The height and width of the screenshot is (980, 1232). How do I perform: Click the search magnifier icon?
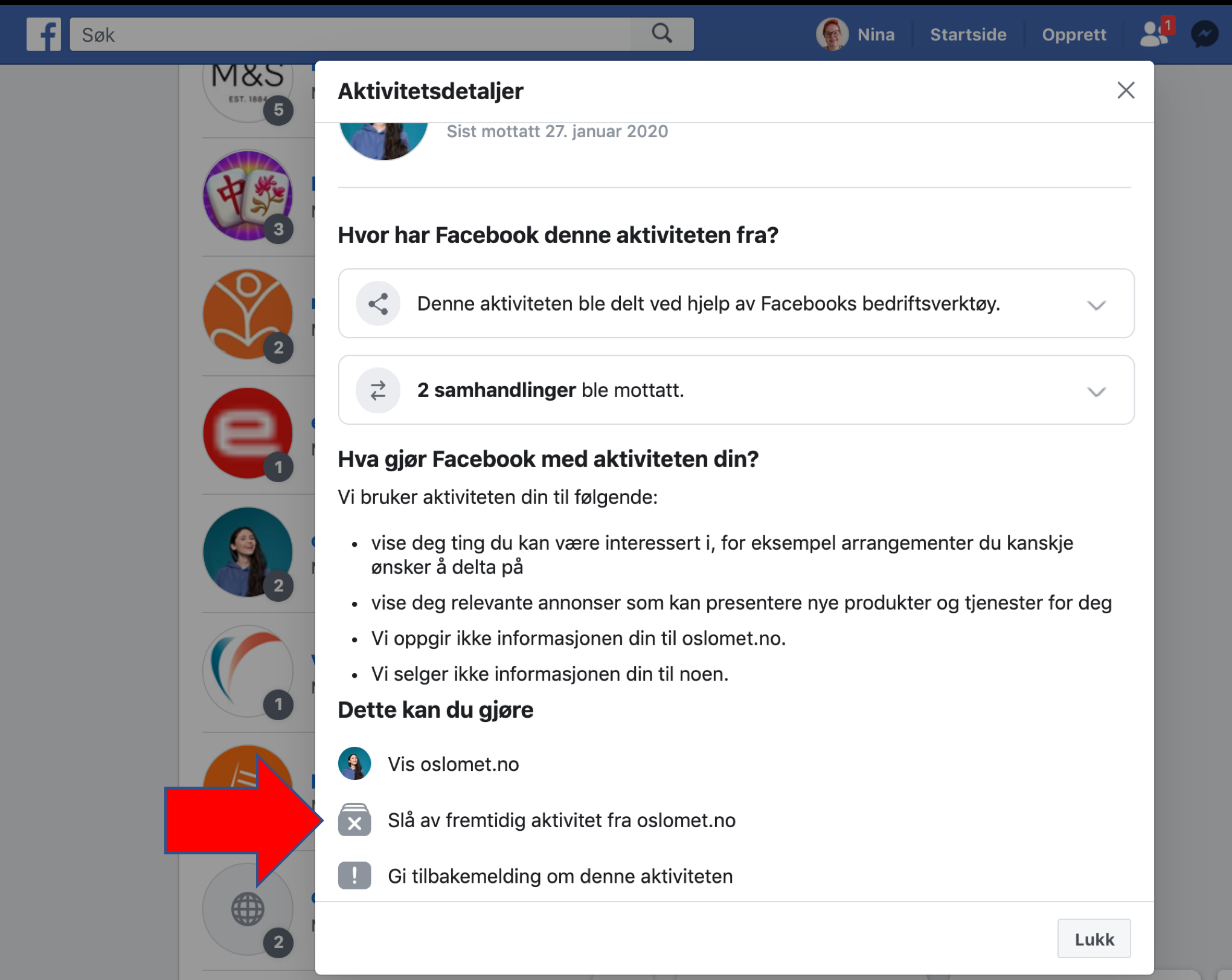point(662,34)
